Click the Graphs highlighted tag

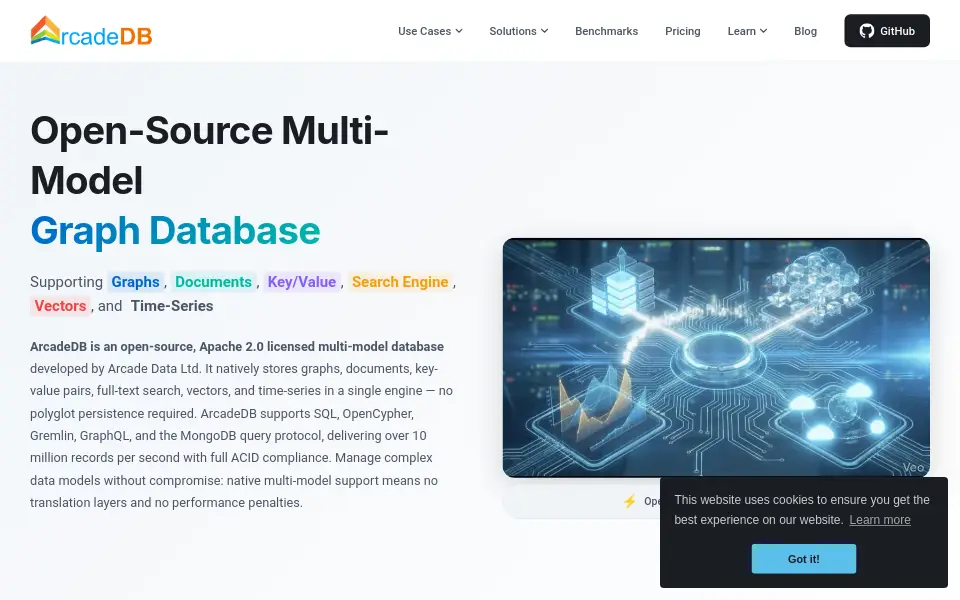135,282
